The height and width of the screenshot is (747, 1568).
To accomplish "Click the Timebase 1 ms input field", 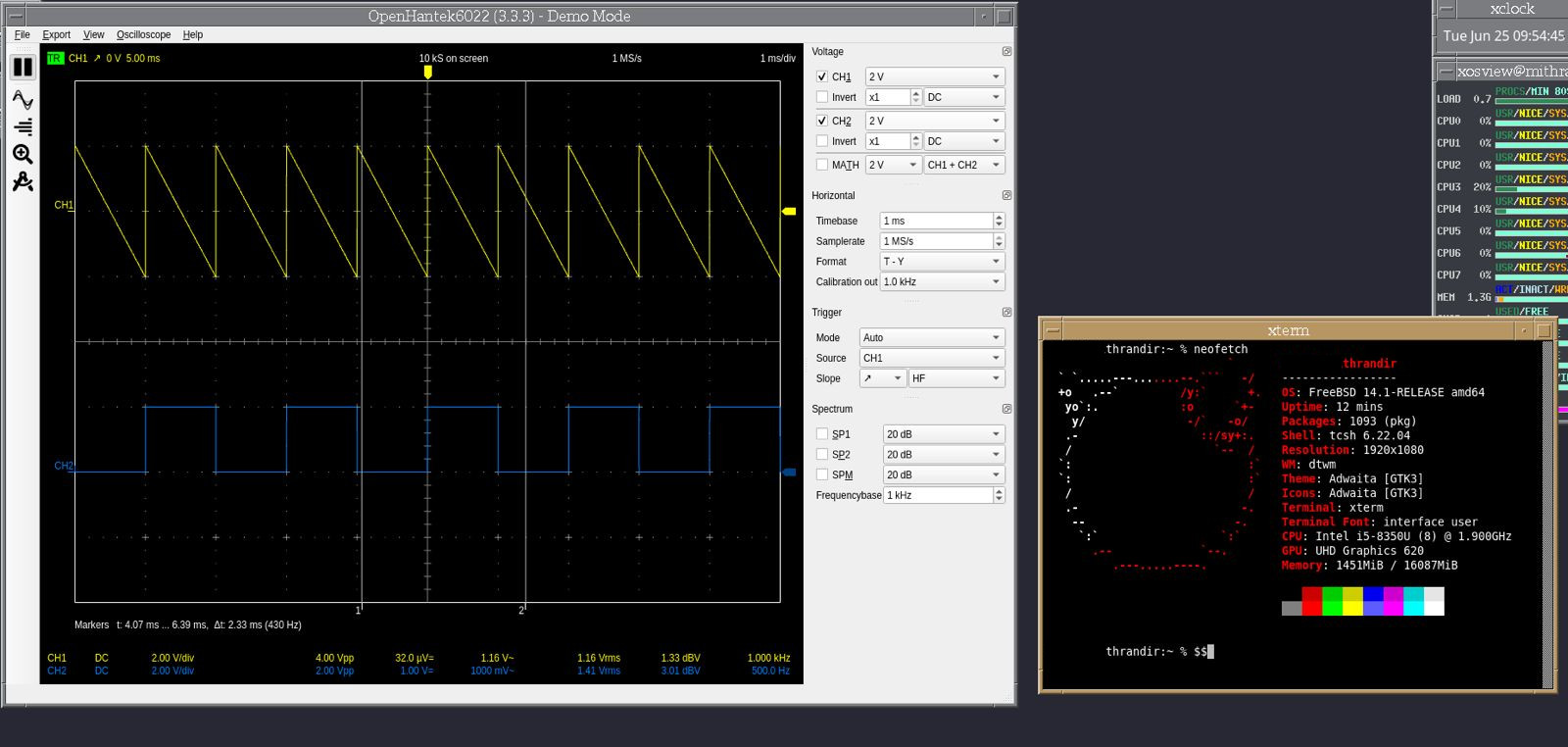I will 936,222.
